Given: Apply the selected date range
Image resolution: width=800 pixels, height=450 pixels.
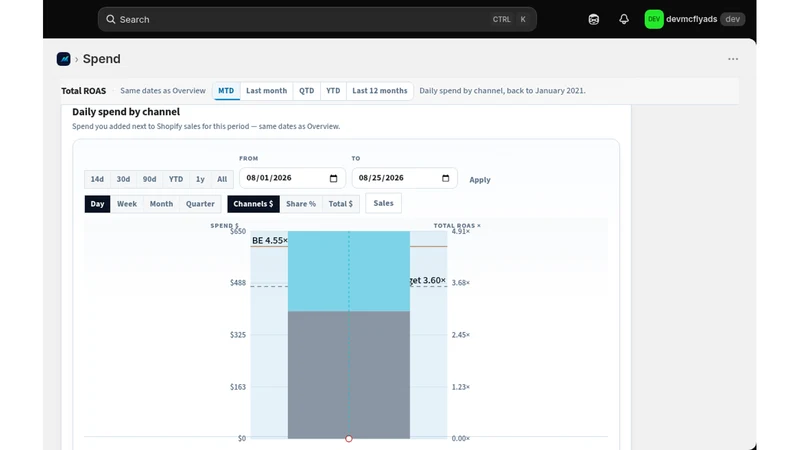Looking at the screenshot, I should [x=480, y=180].
